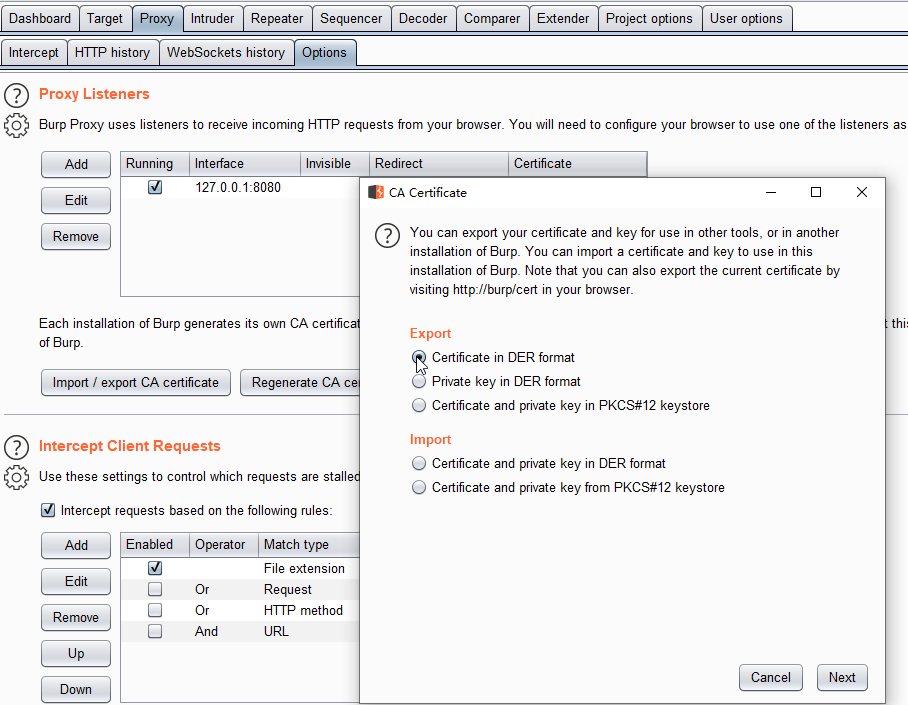Image resolution: width=908 pixels, height=705 pixels.
Task: Click Edit button for proxy listeners
Action: pos(76,200)
